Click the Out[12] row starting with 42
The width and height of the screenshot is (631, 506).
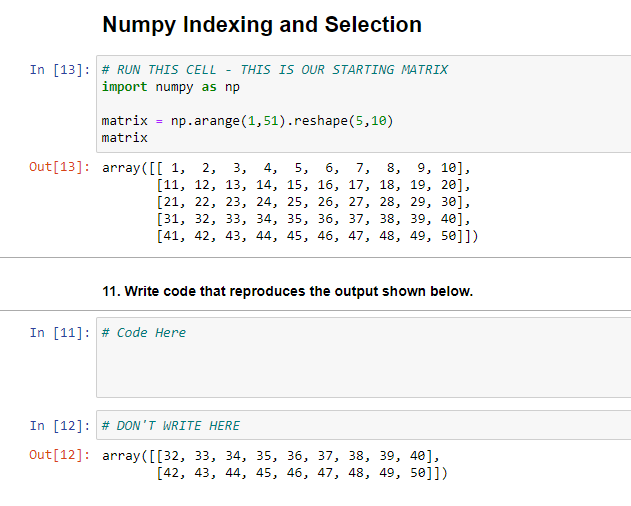(302, 473)
